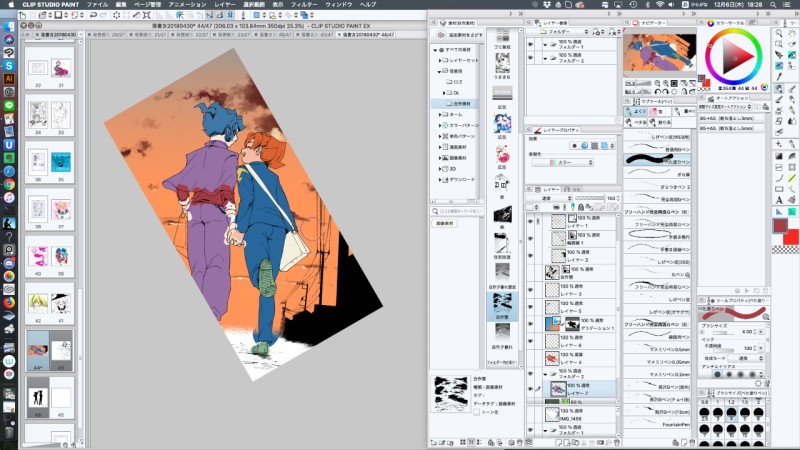The height and width of the screenshot is (450, 800).
Task: Open Adobe Illustrator from the Dock
Action: coord(9,79)
